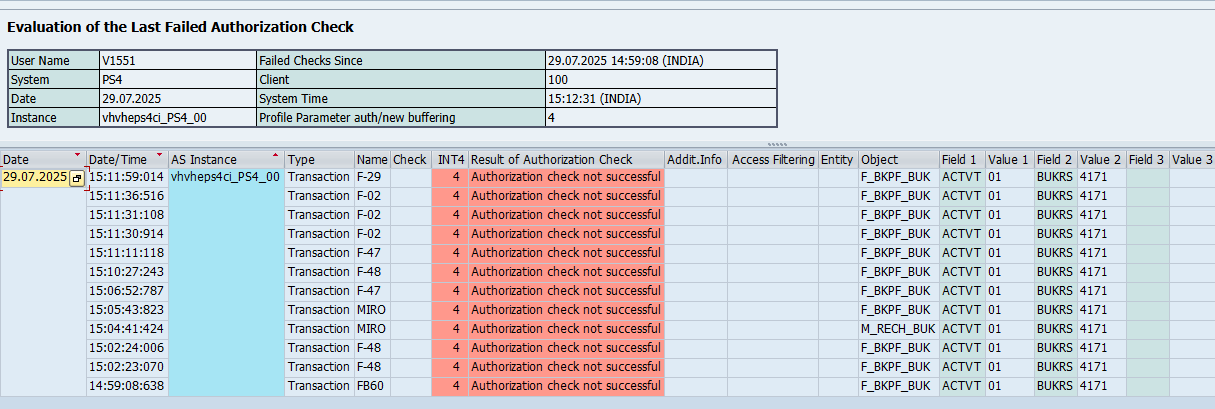
Task: Click red result cell for F-29 row
Action: (565, 177)
